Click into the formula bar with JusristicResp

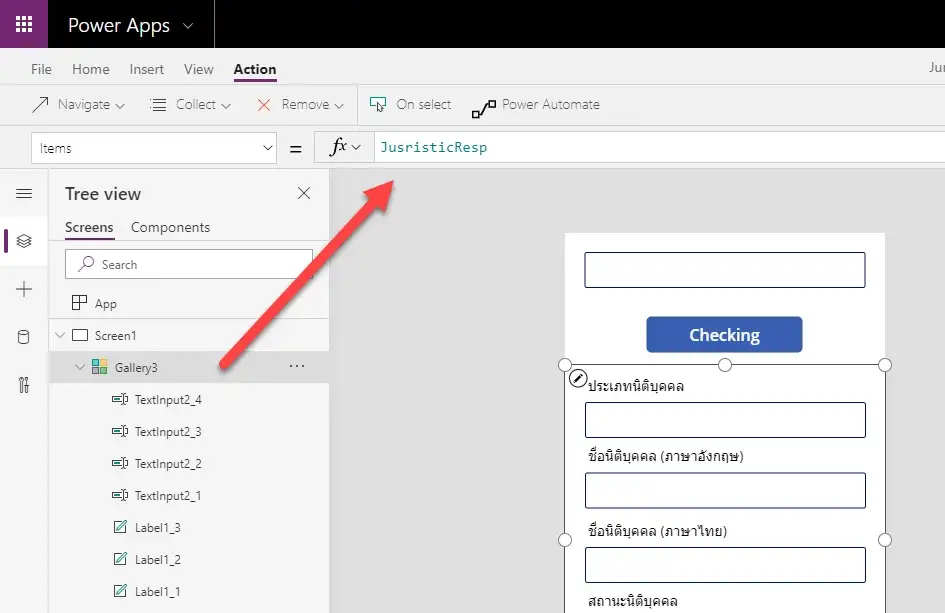659,148
